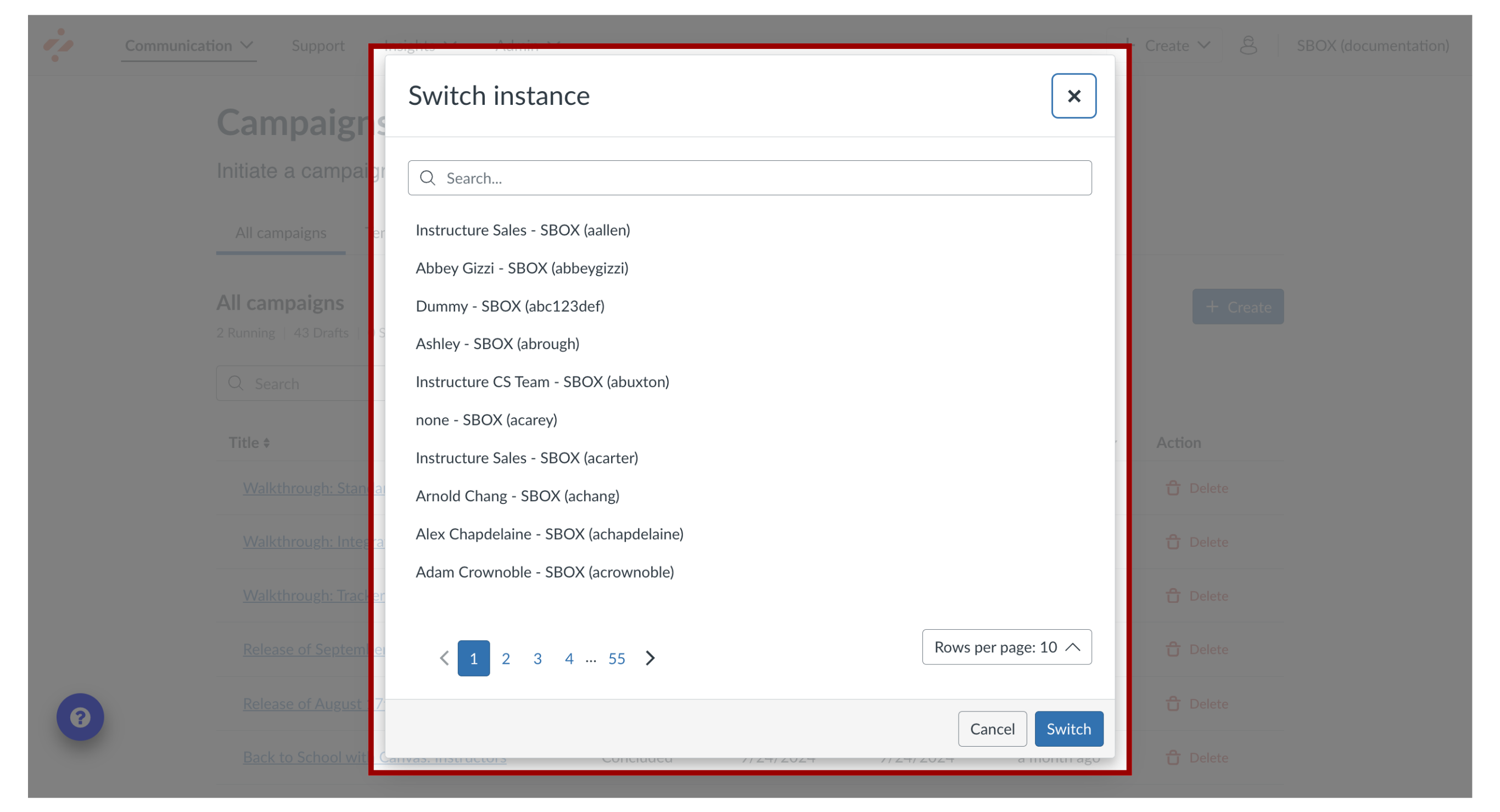Open Walkthrough: Integra campaign link

pyautogui.click(x=314, y=542)
